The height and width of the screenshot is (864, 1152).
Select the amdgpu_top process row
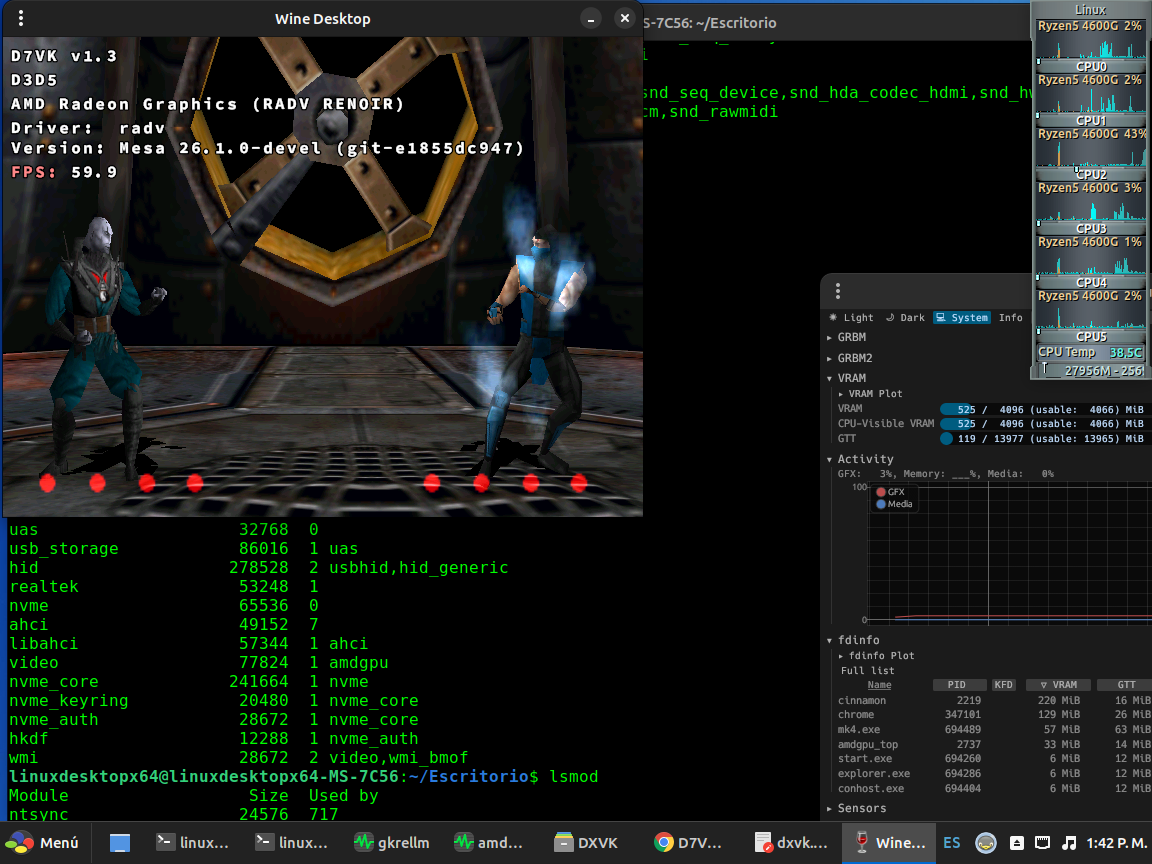[993, 744]
